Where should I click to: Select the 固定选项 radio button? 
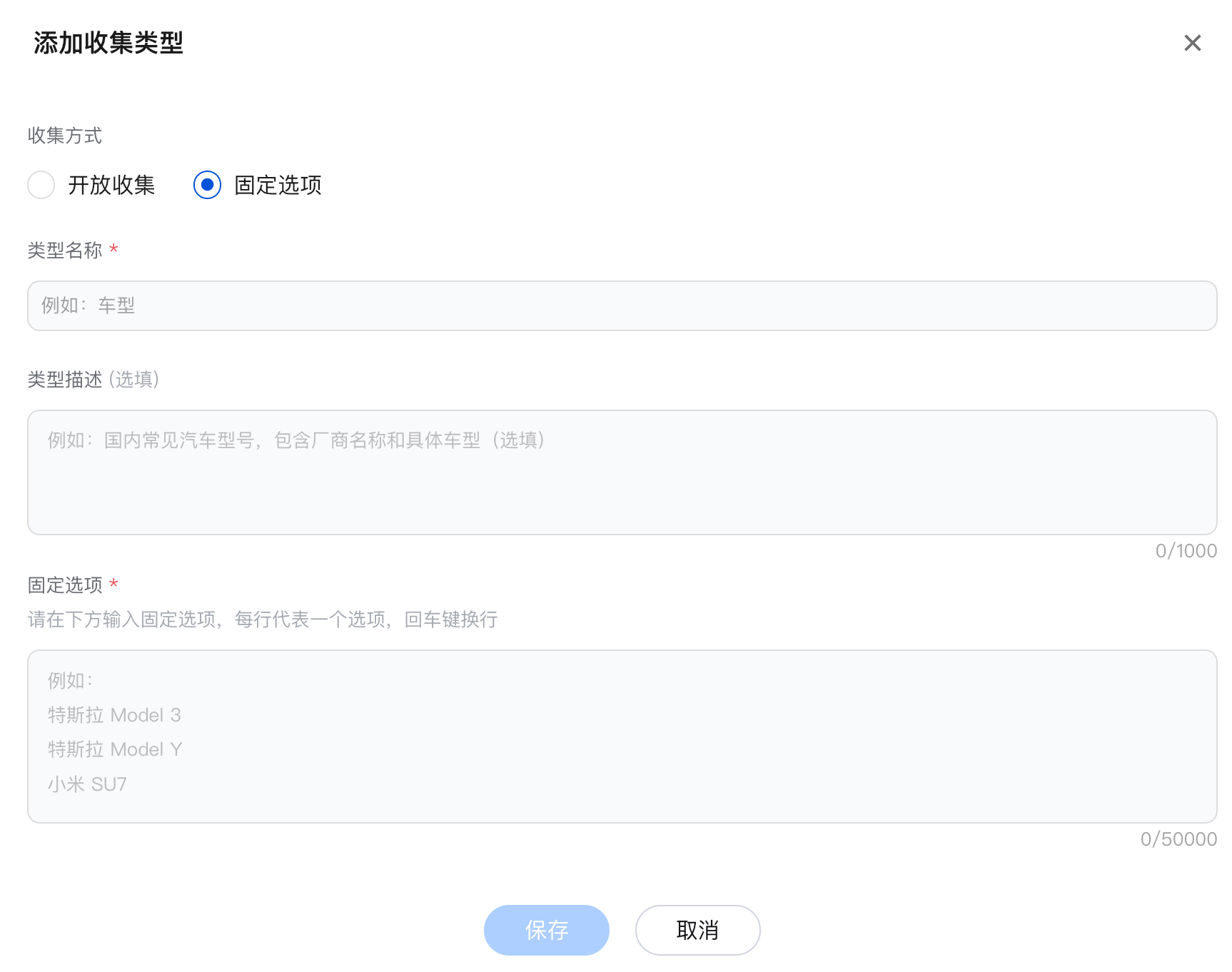[207, 185]
